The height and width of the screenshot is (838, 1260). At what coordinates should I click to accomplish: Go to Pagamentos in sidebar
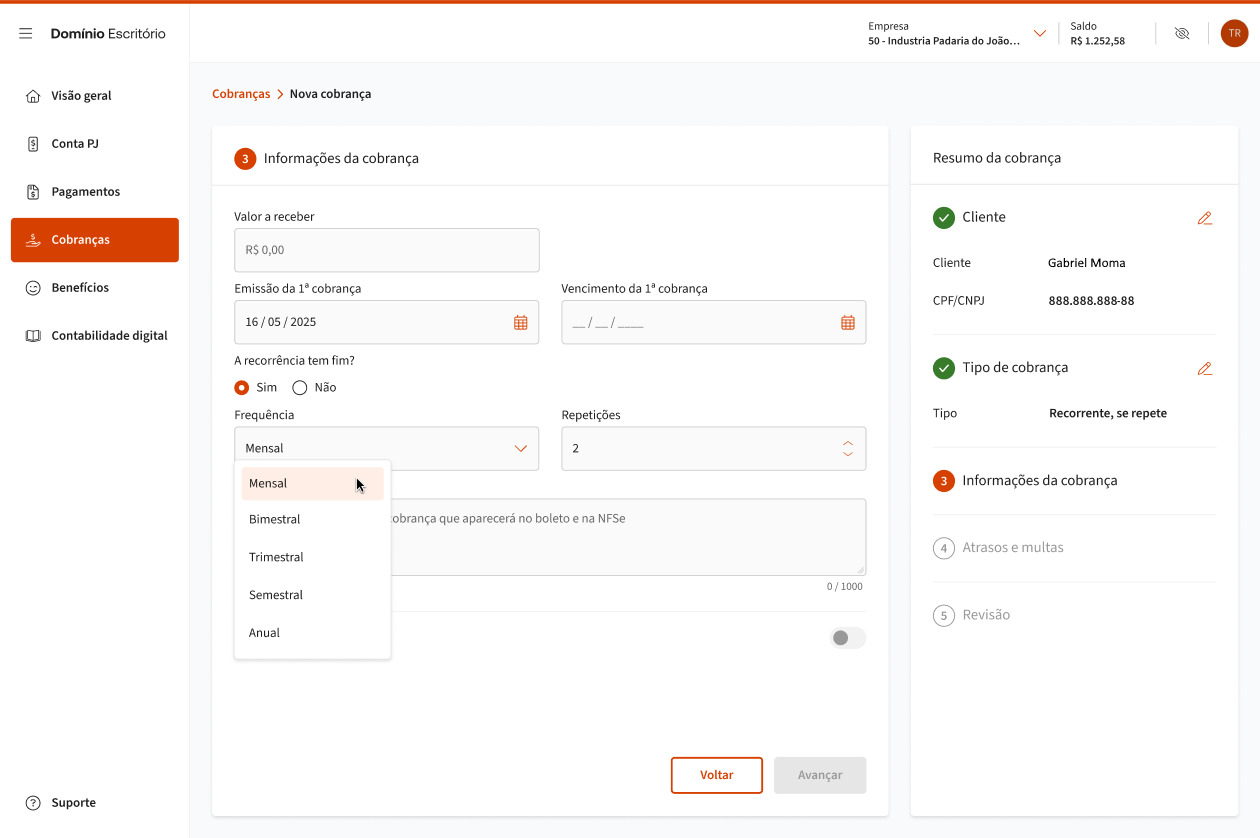point(86,192)
